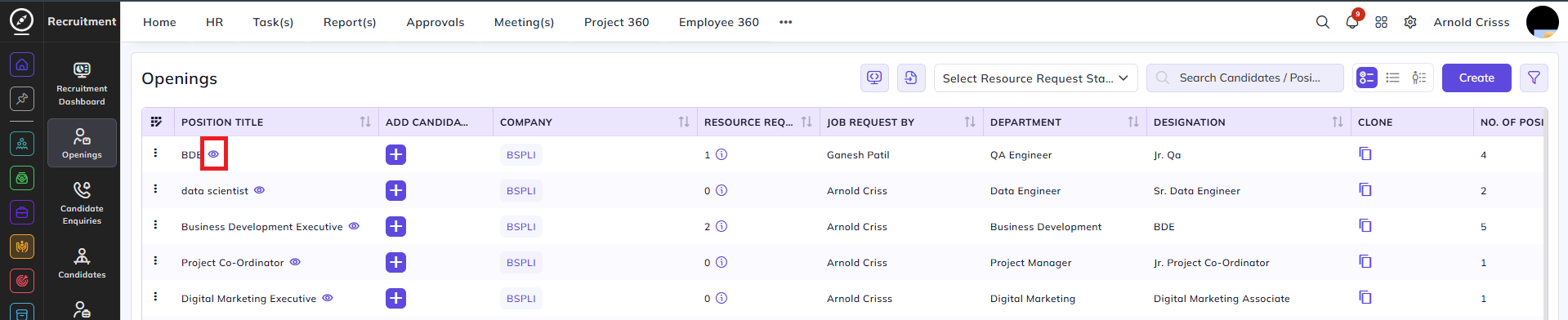The height and width of the screenshot is (320, 1568).
Task: View BDE opening via eye icon
Action: 213,153
